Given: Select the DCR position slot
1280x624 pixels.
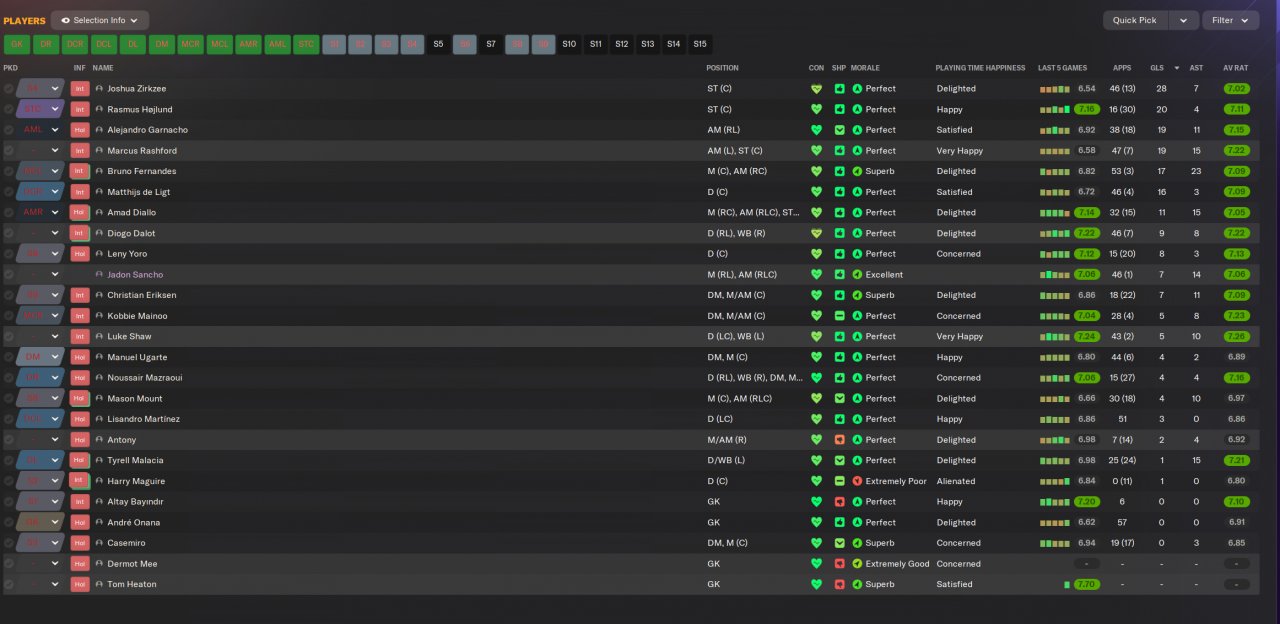Looking at the screenshot, I should point(74,44).
